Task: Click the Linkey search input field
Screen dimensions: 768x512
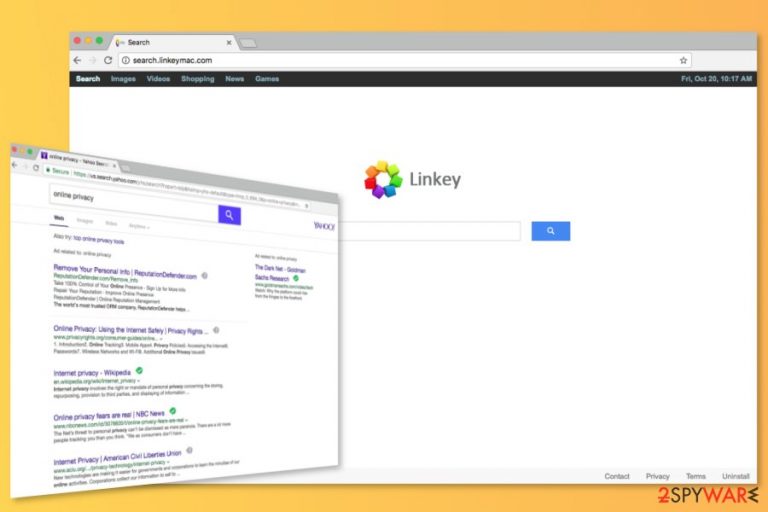Action: pyautogui.click(x=430, y=231)
